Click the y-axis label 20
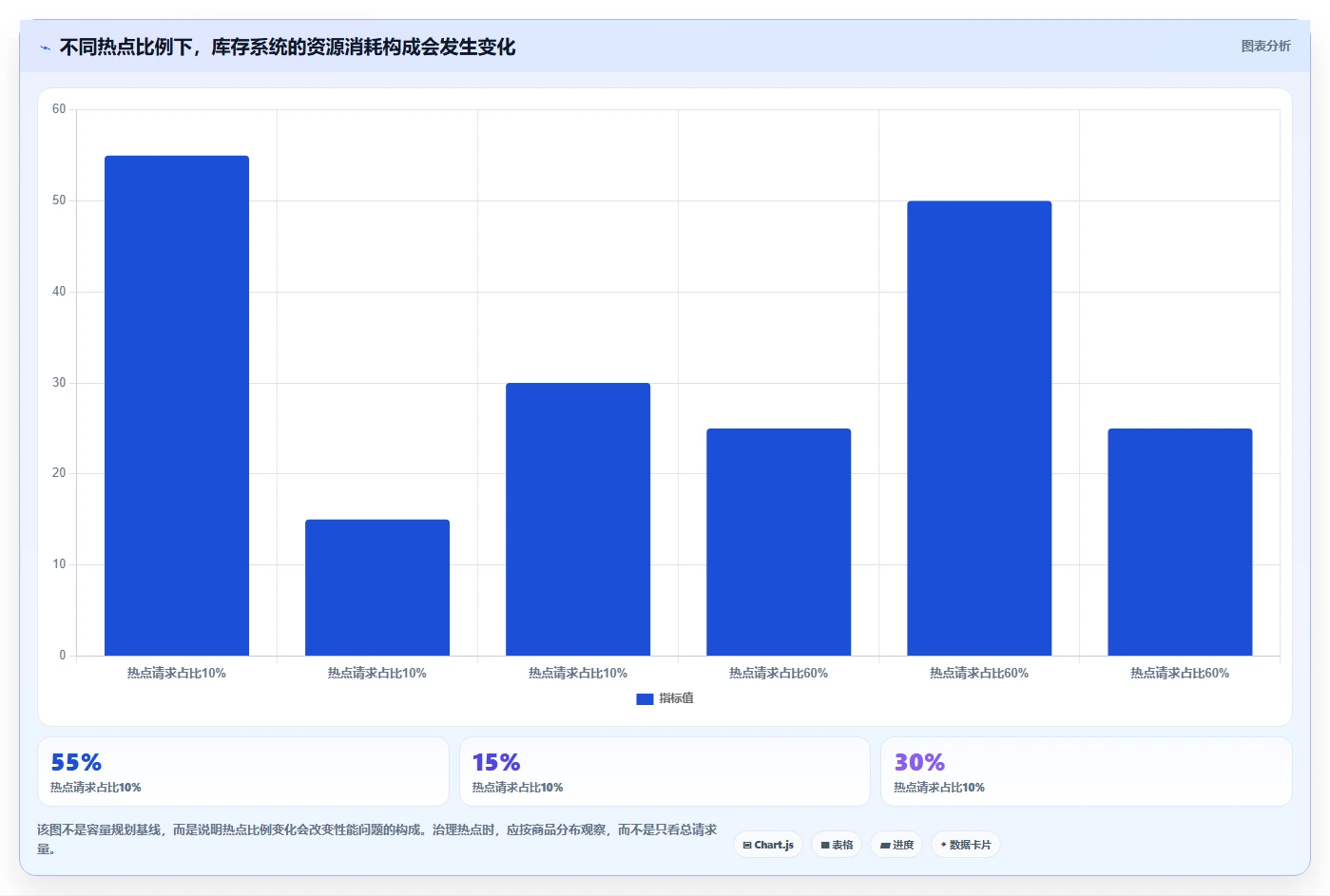 (x=59, y=473)
